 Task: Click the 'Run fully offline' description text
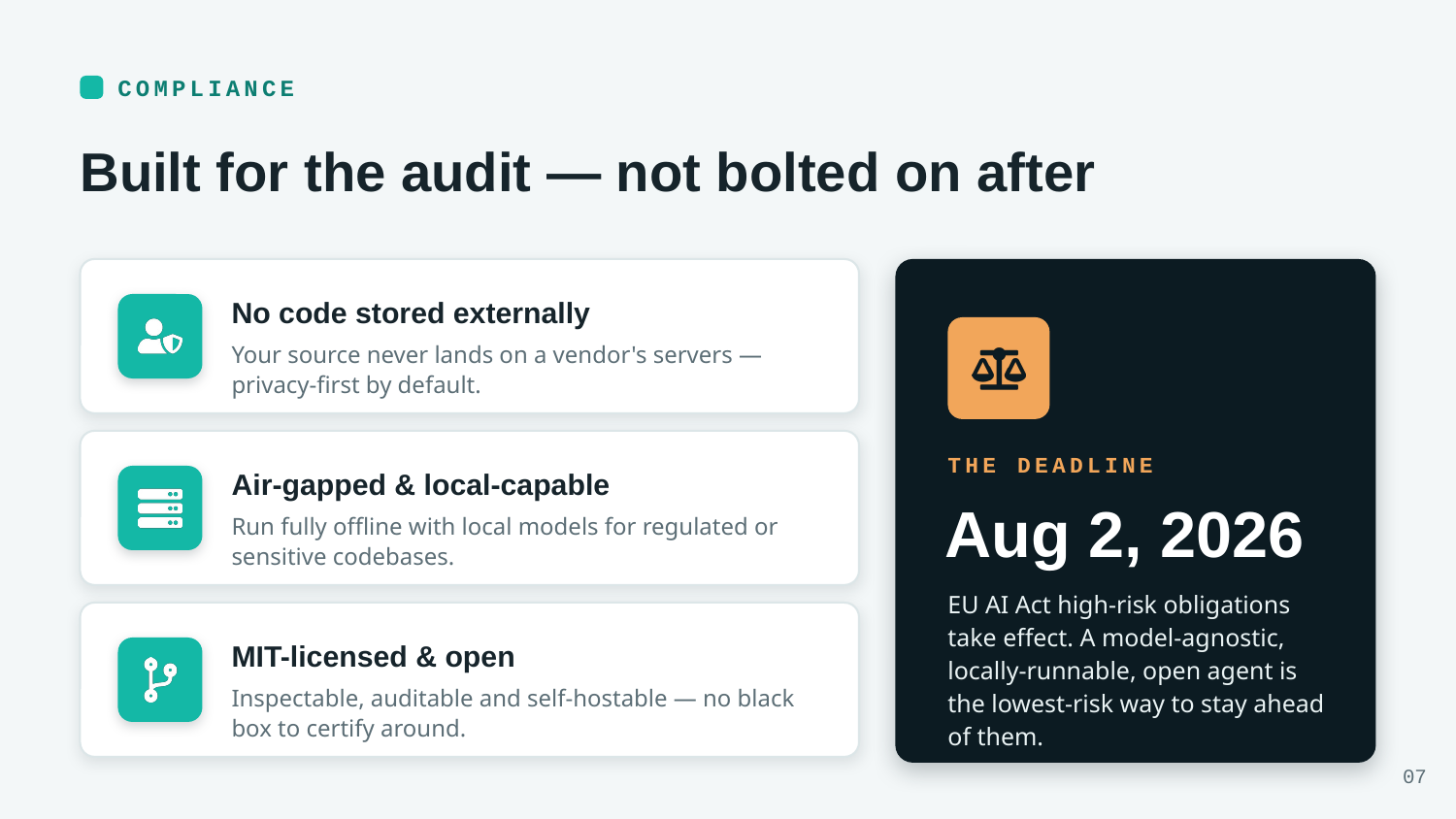point(505,541)
